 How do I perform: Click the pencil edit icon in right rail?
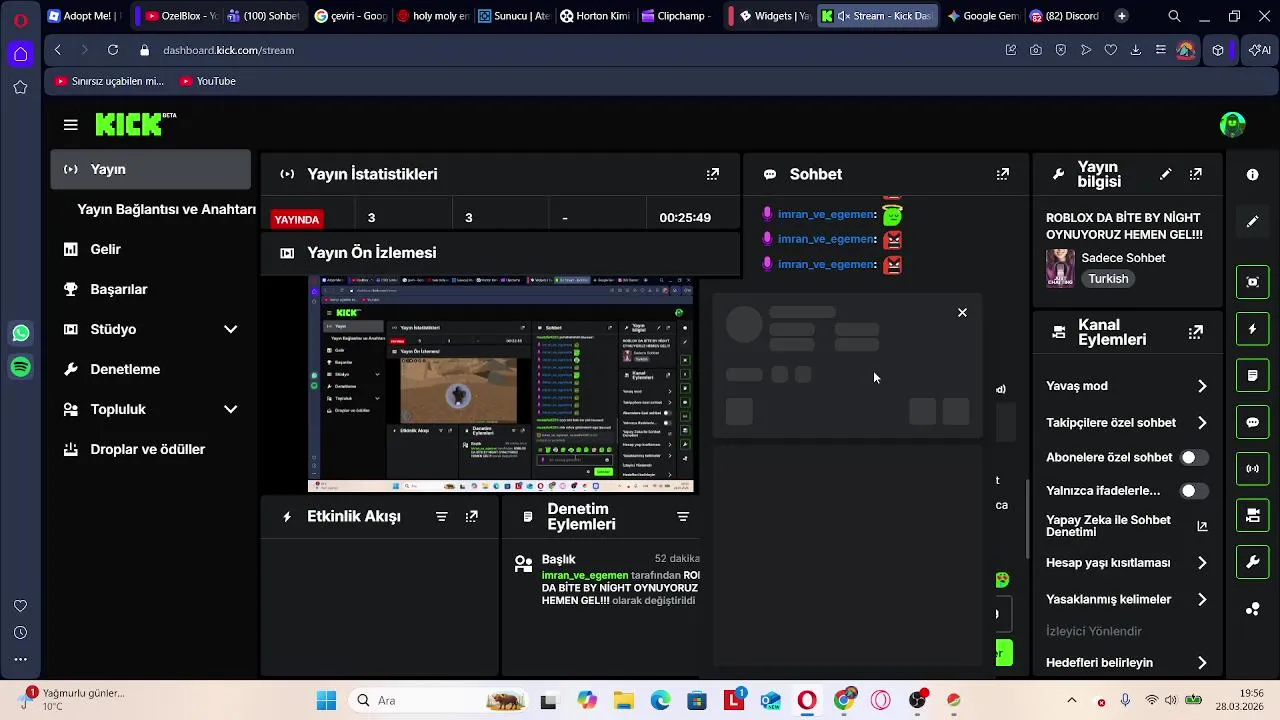coord(1252,221)
